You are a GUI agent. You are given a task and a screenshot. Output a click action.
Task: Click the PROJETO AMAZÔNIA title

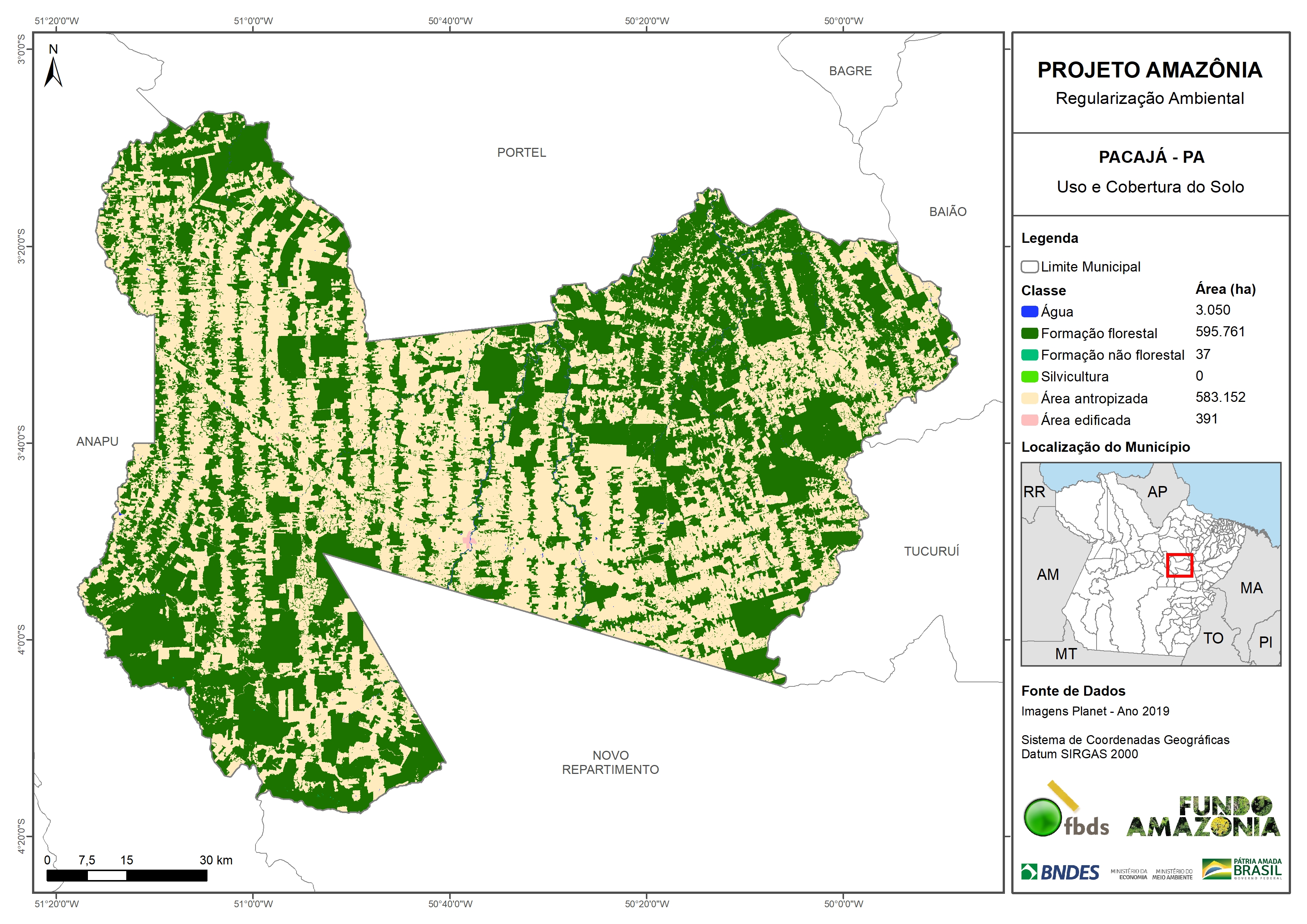pyautogui.click(x=1149, y=70)
